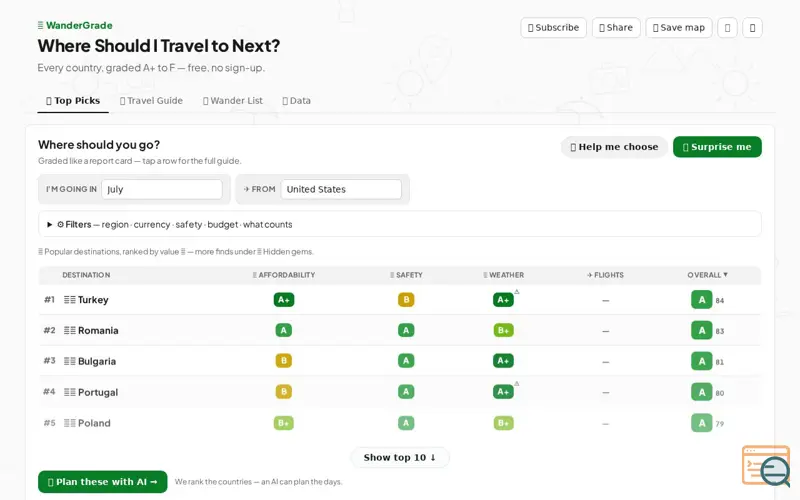Click Portugal's A+ weather grade badge
800x500 pixels.
(503, 392)
